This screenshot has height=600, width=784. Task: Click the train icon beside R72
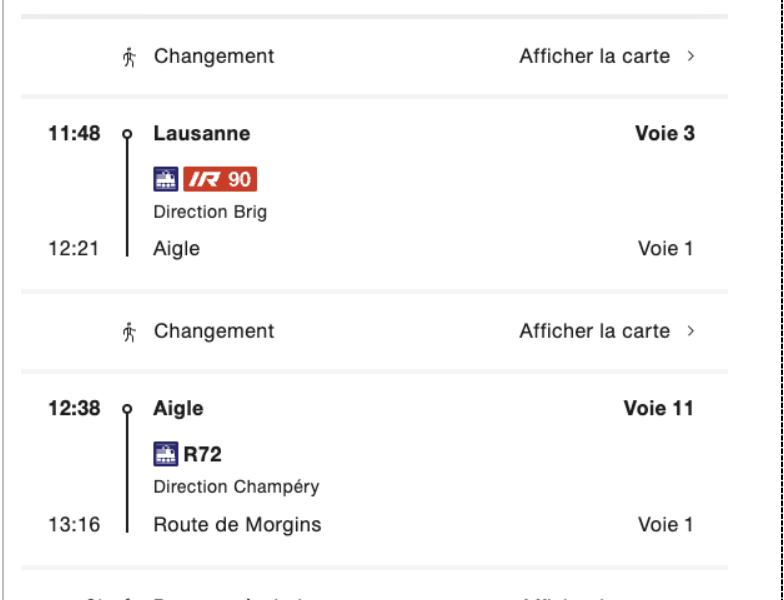pyautogui.click(x=166, y=454)
